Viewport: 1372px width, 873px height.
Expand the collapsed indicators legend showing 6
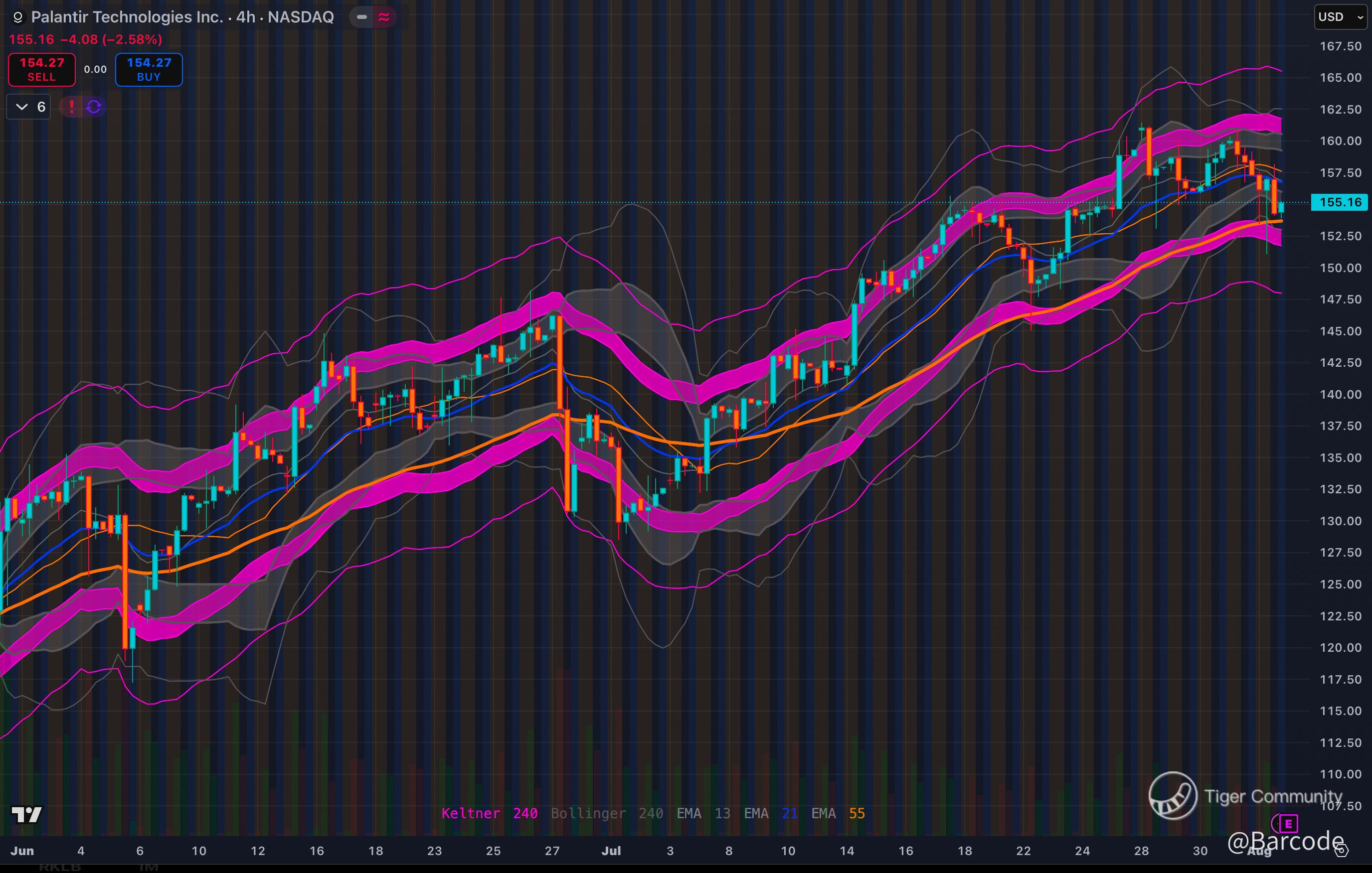[29, 107]
